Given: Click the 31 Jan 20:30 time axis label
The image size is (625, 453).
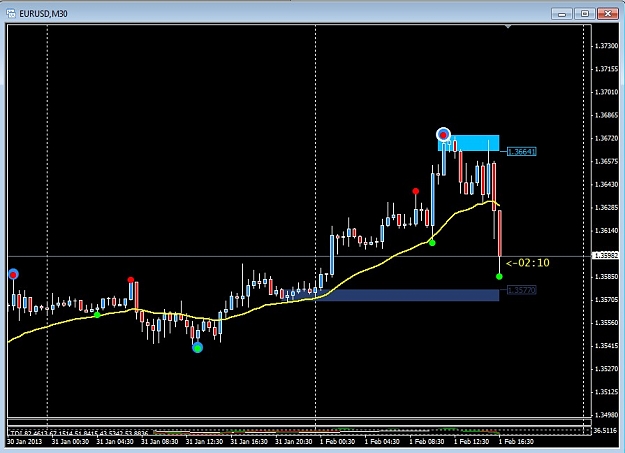Looking at the screenshot, I should coord(294,442).
